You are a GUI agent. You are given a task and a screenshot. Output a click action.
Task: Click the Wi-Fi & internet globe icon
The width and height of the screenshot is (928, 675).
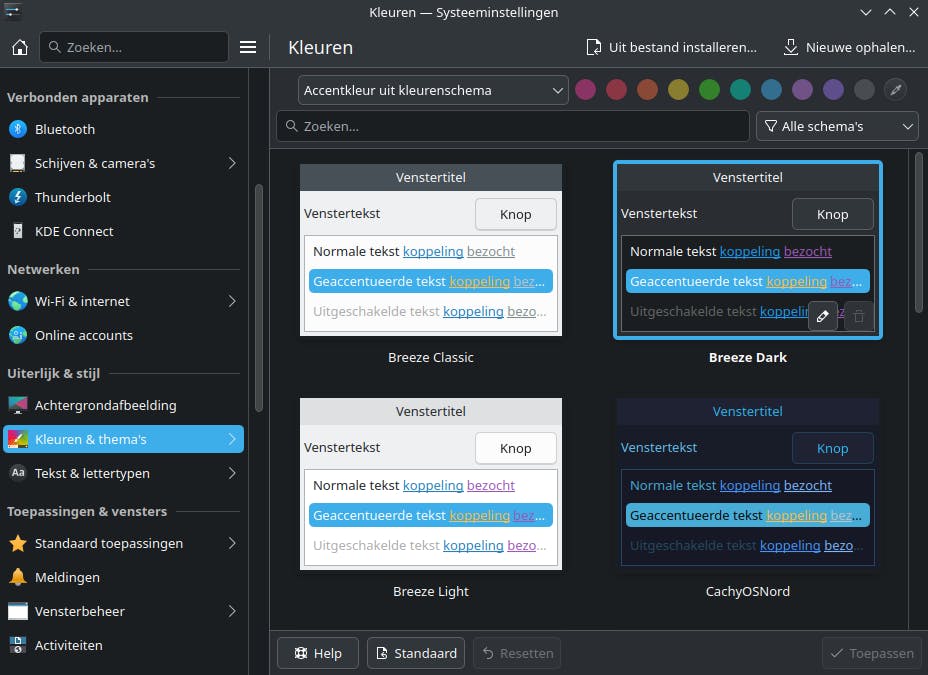pyautogui.click(x=18, y=301)
